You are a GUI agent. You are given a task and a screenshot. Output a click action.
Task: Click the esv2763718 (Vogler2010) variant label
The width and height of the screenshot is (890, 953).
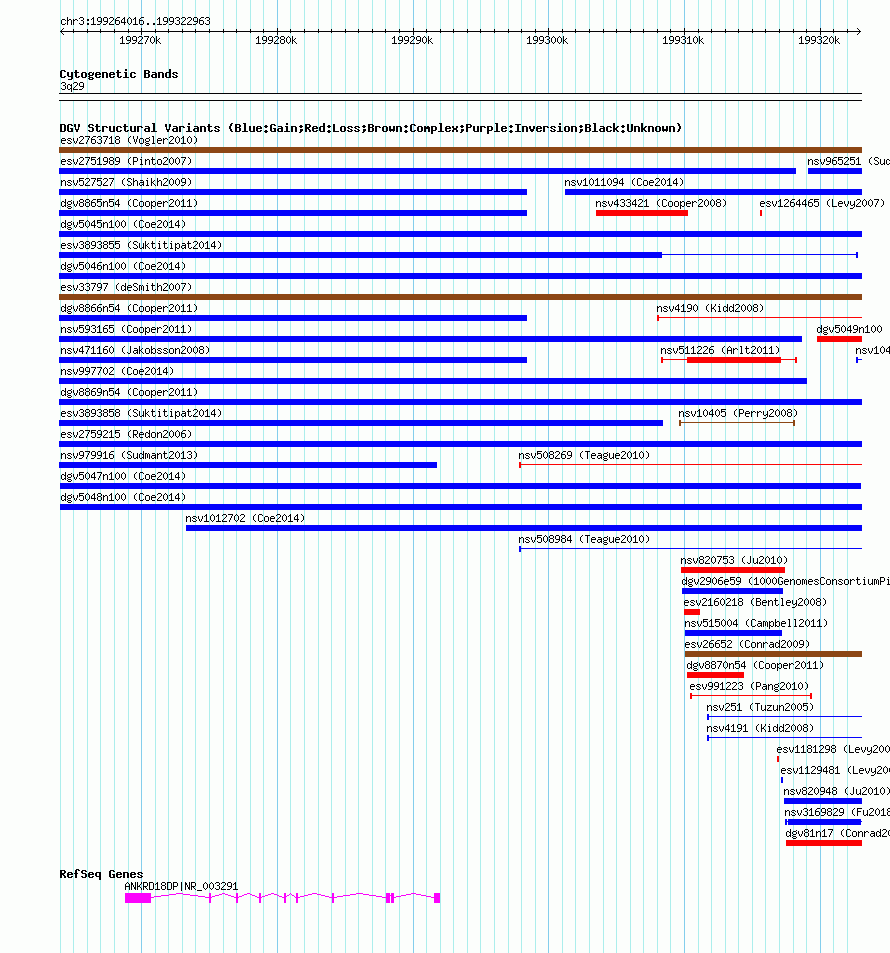[x=129, y=140]
